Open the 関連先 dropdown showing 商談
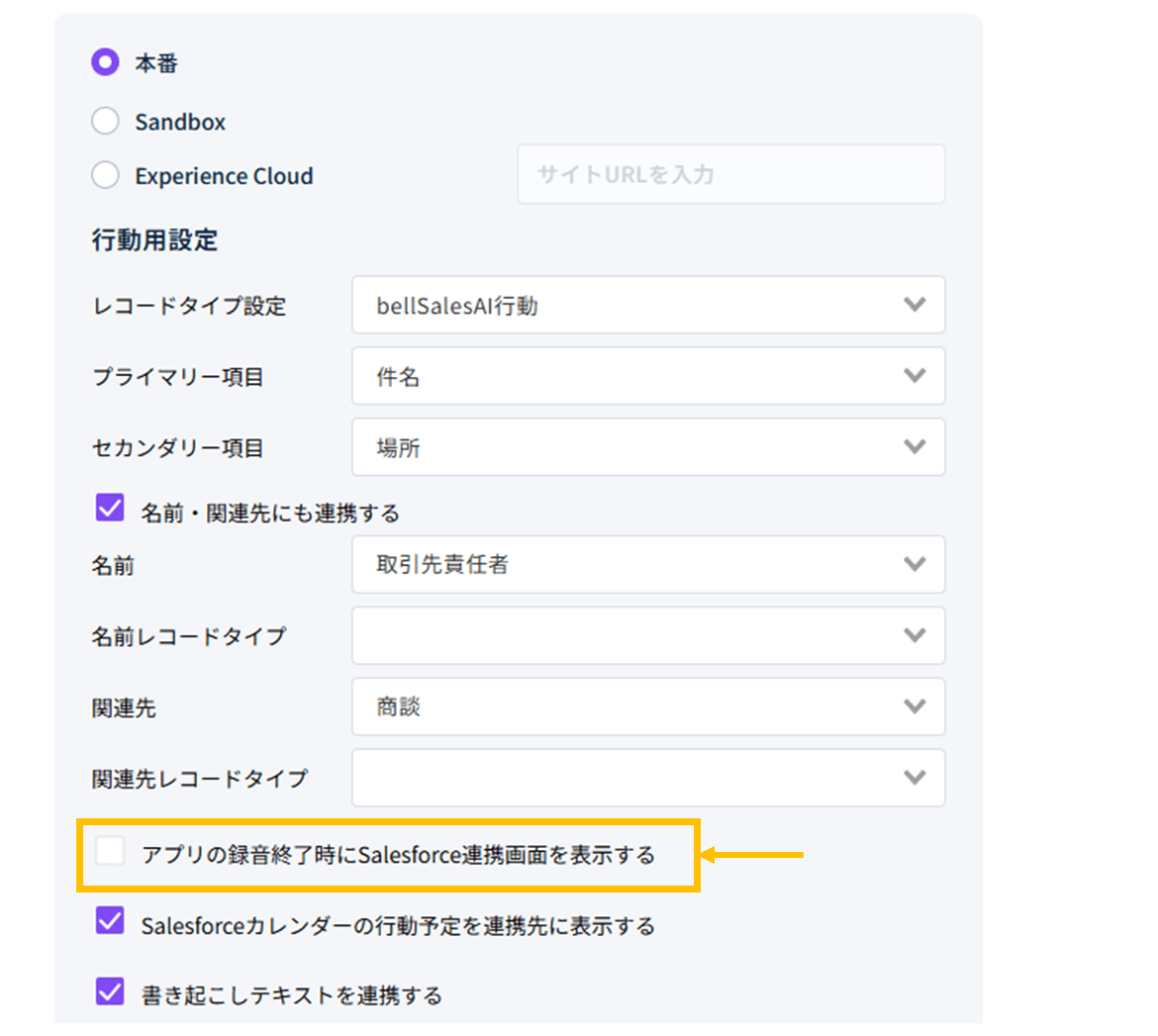Screen dimensions: 1158x1036 (x=647, y=706)
